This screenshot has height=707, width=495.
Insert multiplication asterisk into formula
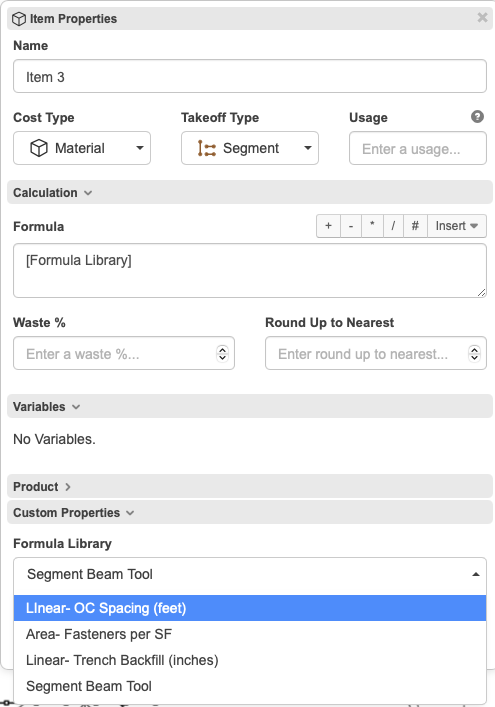coord(372,226)
